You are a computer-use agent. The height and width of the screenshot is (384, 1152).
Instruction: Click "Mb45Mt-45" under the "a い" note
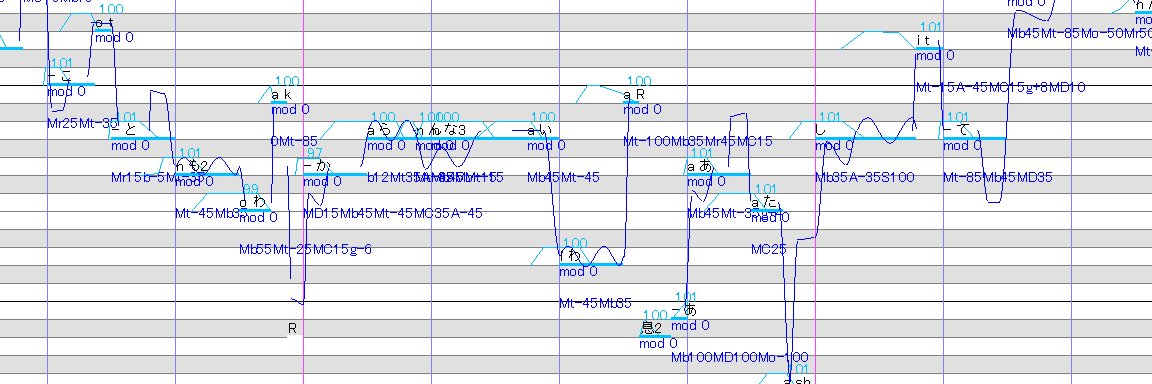(x=564, y=178)
